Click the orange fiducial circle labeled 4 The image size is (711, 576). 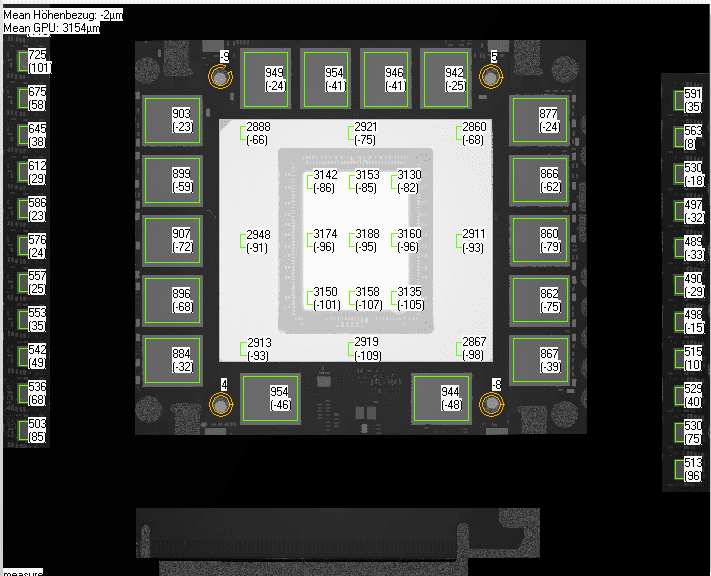[221, 405]
